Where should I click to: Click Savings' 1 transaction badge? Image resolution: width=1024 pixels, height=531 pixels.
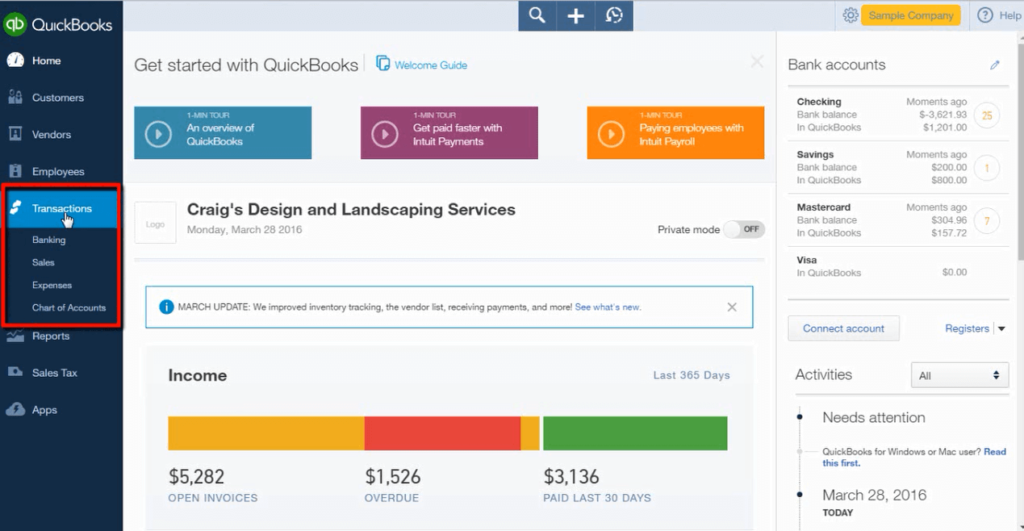[987, 169]
